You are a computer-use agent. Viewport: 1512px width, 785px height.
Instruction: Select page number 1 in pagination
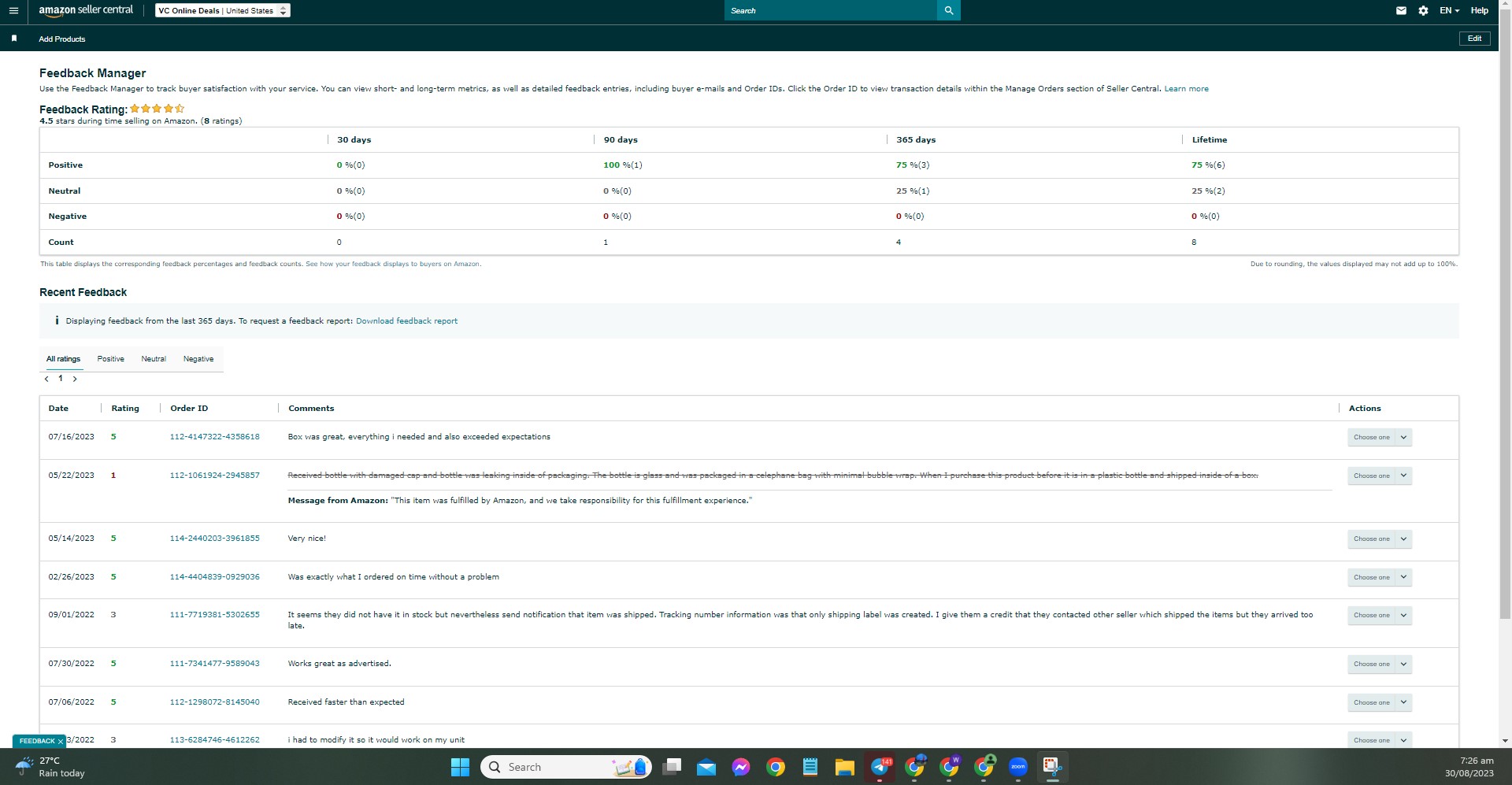61,379
